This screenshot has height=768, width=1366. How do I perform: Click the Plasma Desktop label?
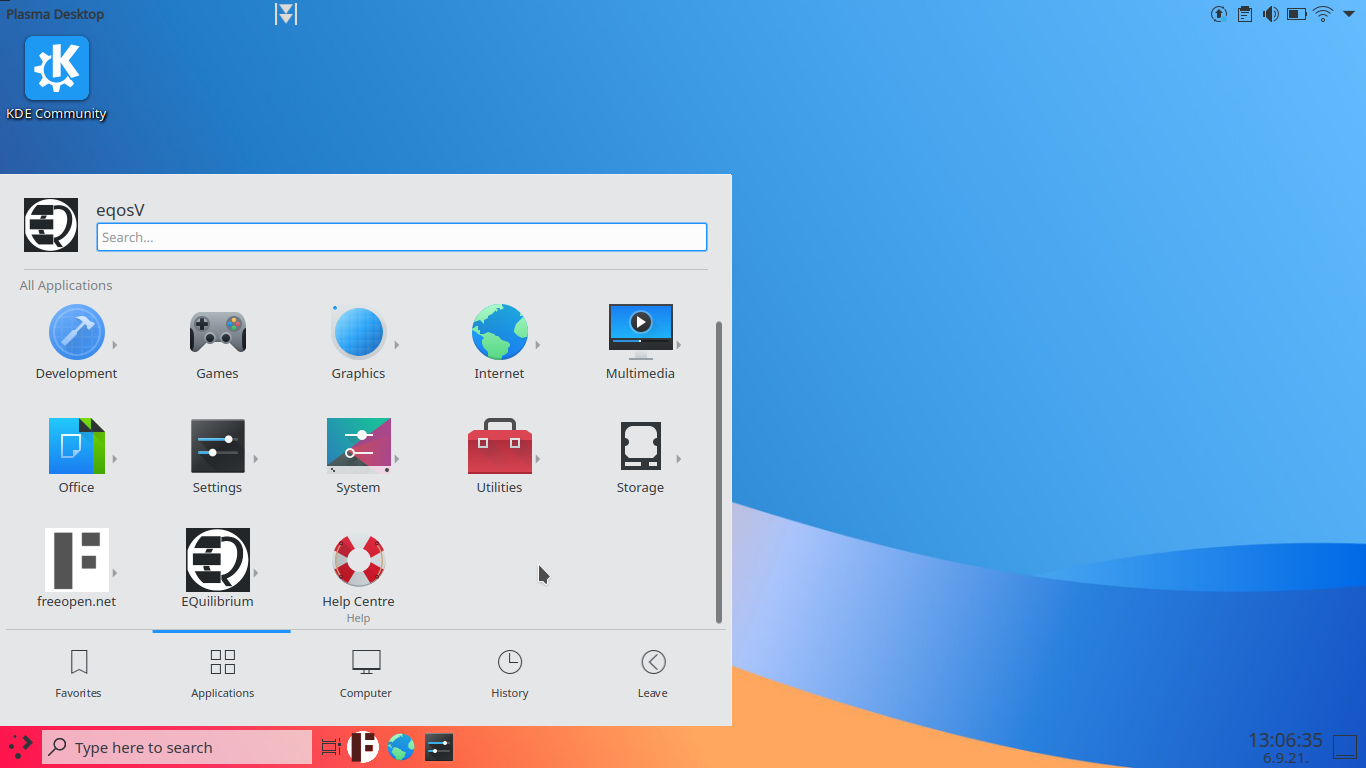[x=55, y=14]
